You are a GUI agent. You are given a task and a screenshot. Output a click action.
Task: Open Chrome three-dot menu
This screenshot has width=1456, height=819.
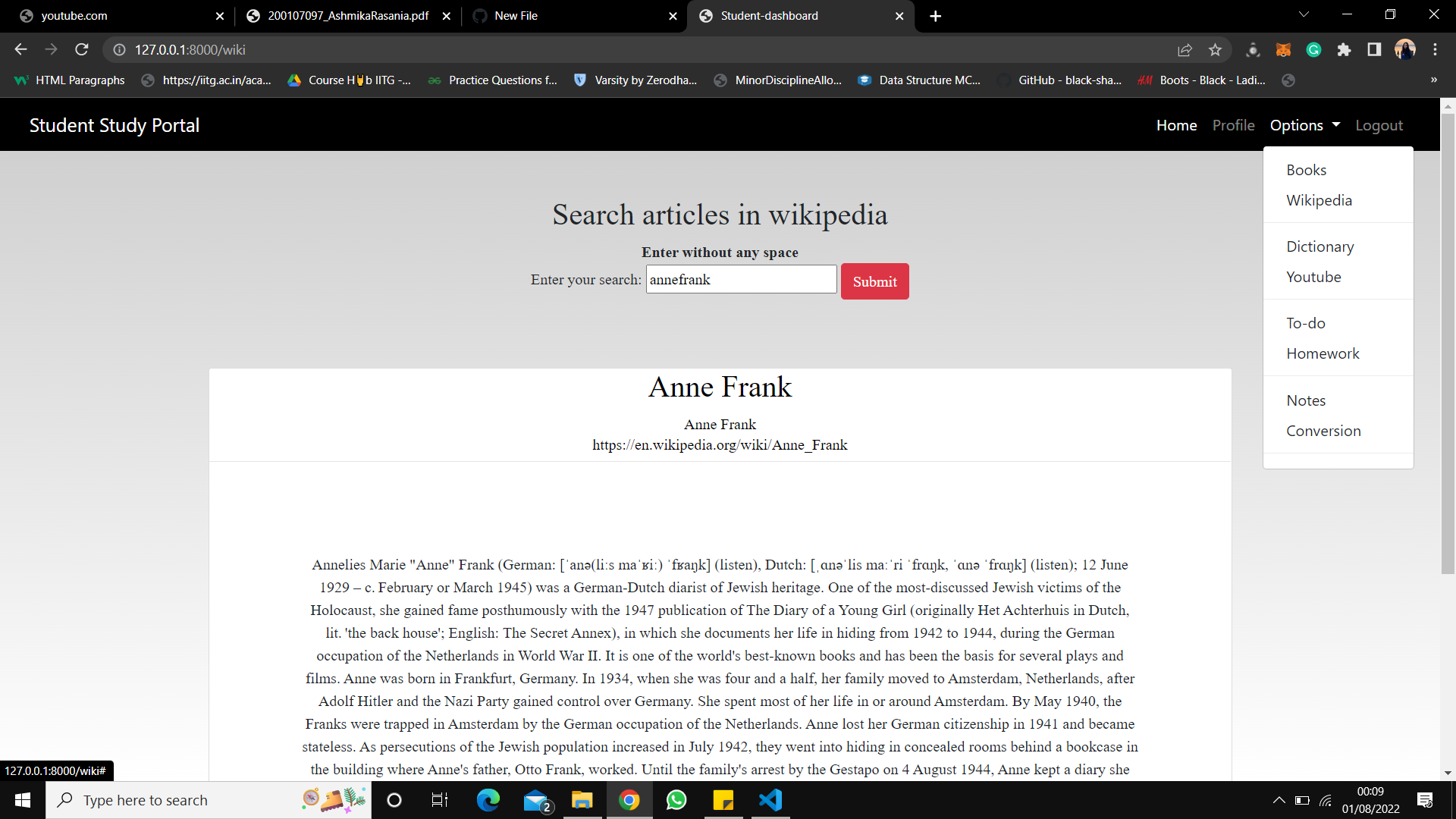pyautogui.click(x=1435, y=50)
